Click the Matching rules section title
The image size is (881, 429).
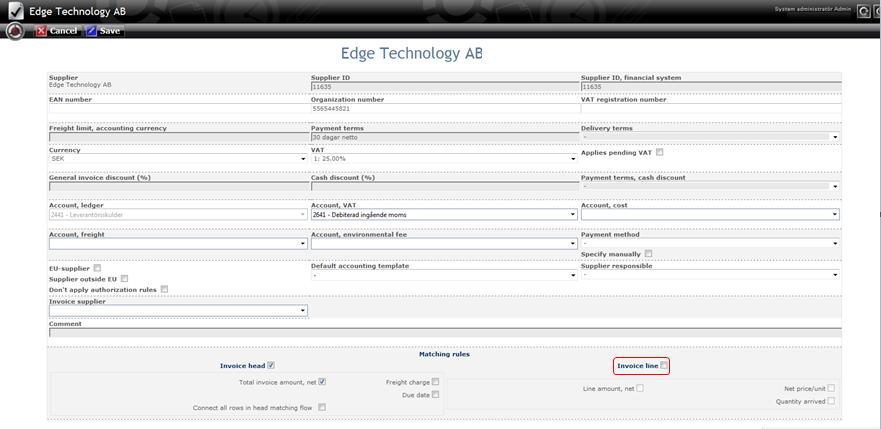[x=444, y=354]
